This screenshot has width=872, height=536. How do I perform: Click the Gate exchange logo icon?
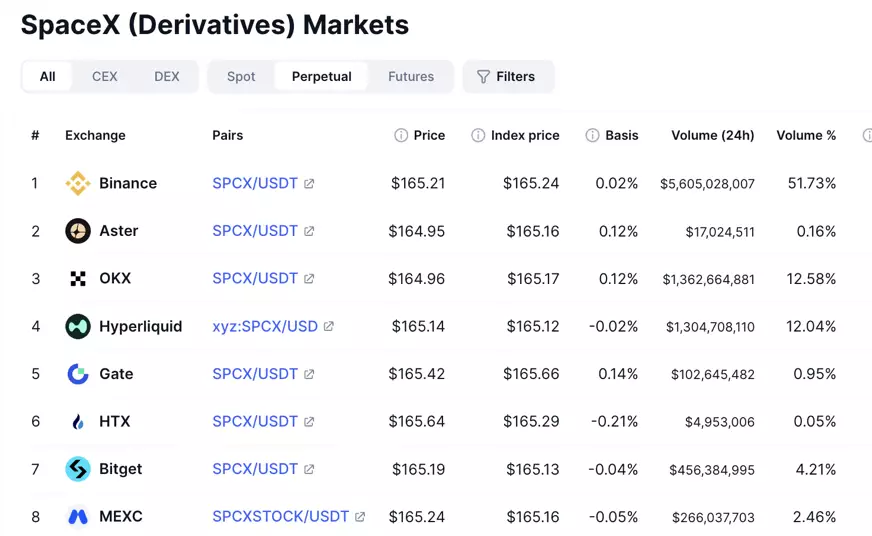tap(78, 374)
